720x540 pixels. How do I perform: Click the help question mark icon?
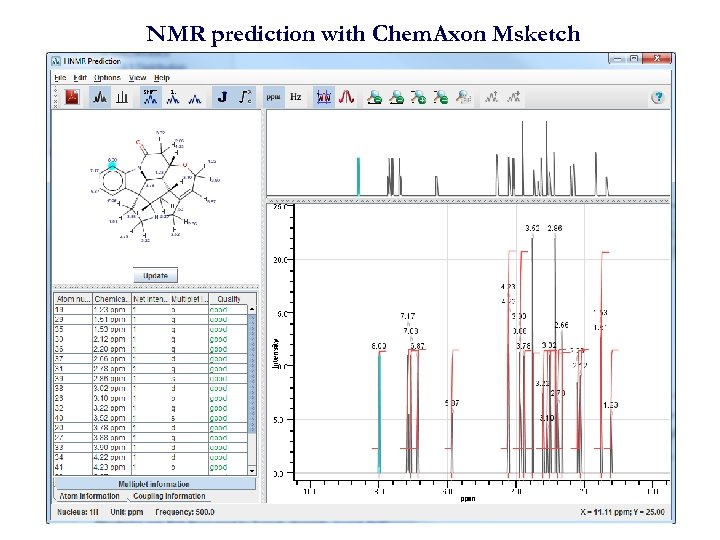click(x=658, y=97)
